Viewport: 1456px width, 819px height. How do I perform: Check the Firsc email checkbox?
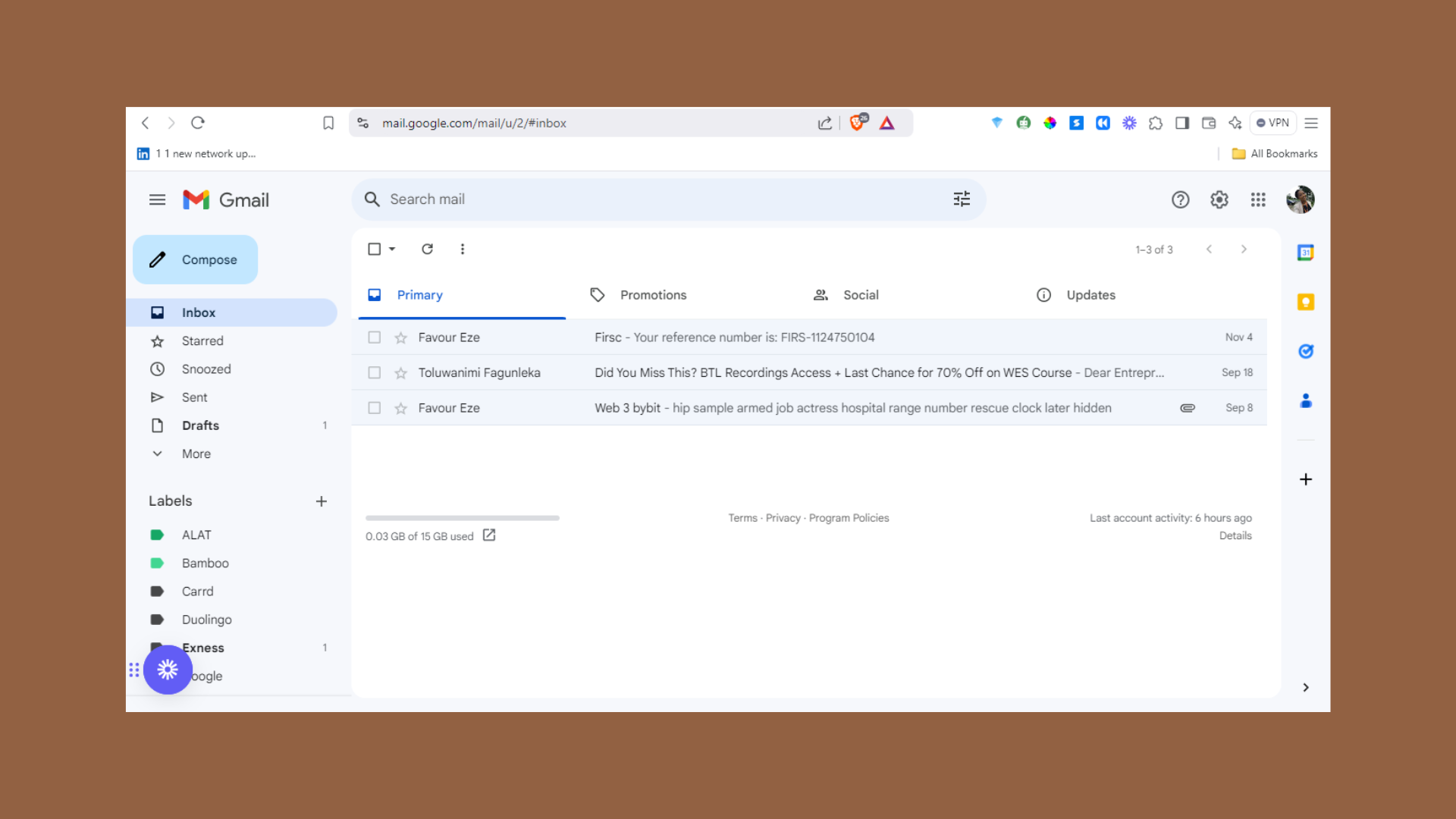tap(374, 337)
